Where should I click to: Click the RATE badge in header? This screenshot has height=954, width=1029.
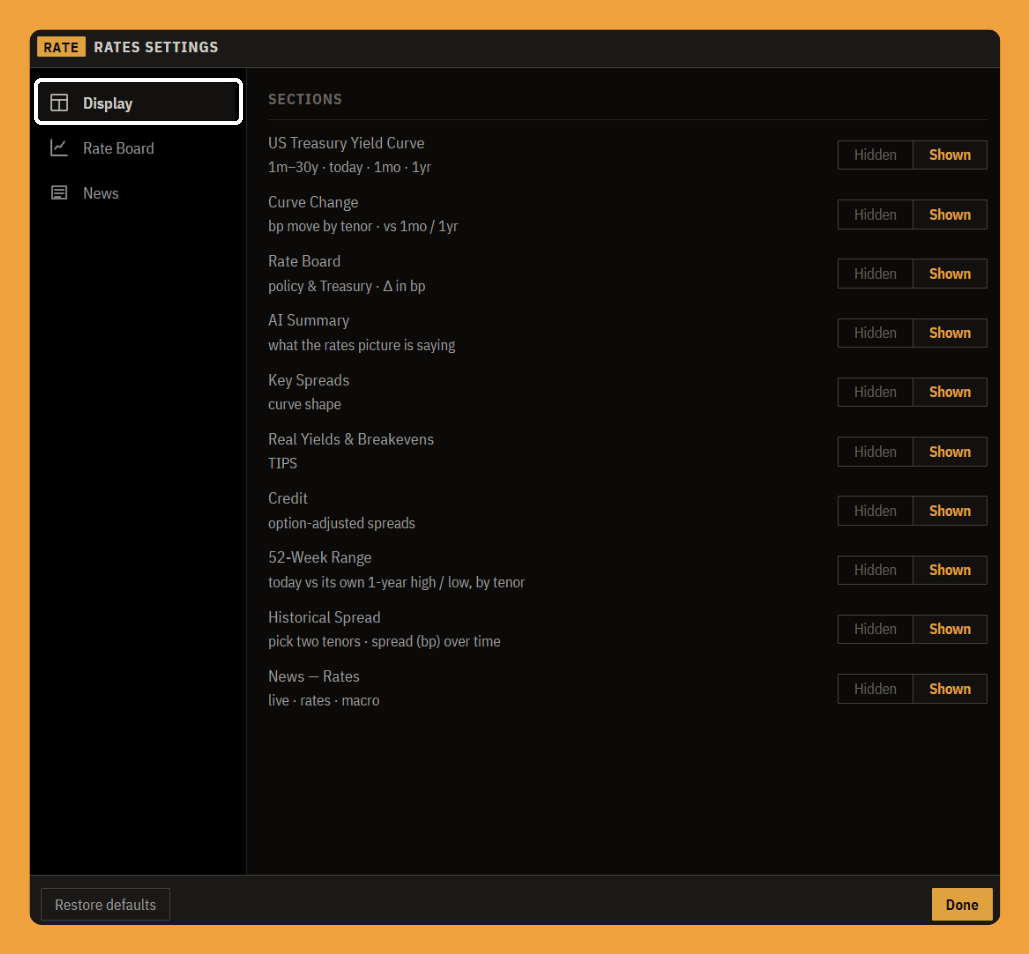(61, 47)
